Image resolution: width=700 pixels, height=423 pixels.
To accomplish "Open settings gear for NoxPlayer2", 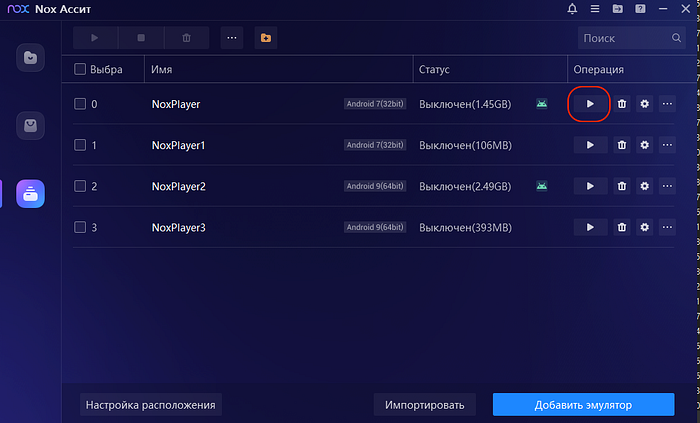I will click(645, 186).
